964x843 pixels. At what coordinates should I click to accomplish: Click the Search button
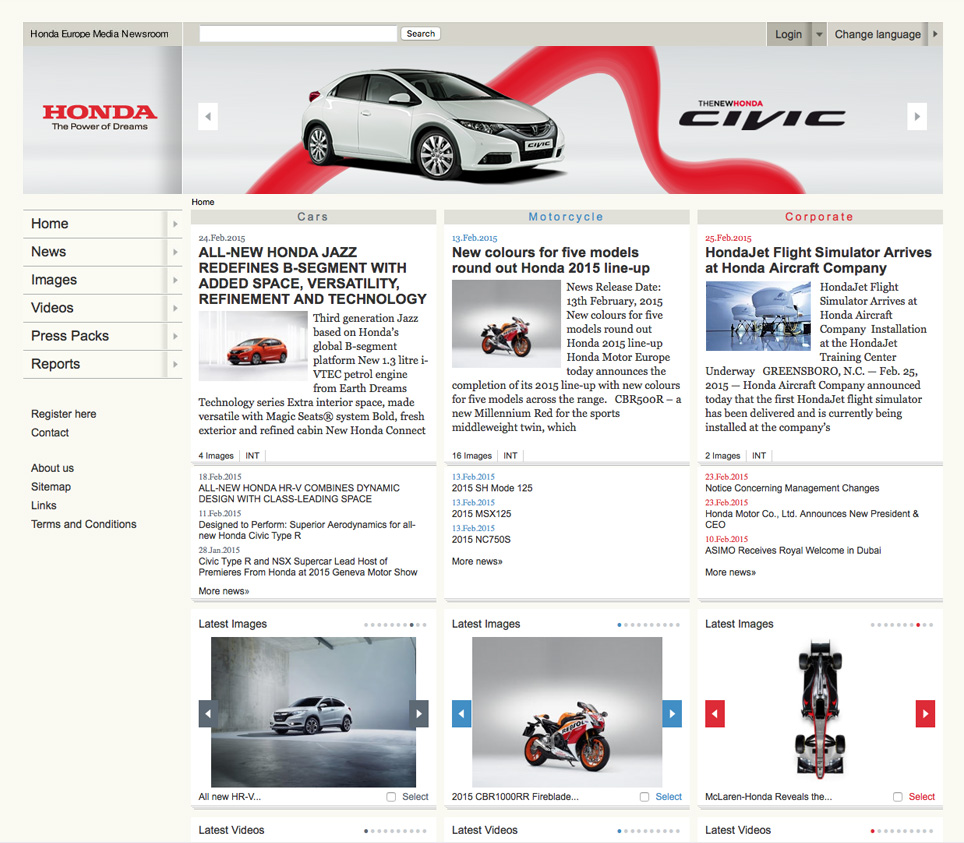pos(421,34)
